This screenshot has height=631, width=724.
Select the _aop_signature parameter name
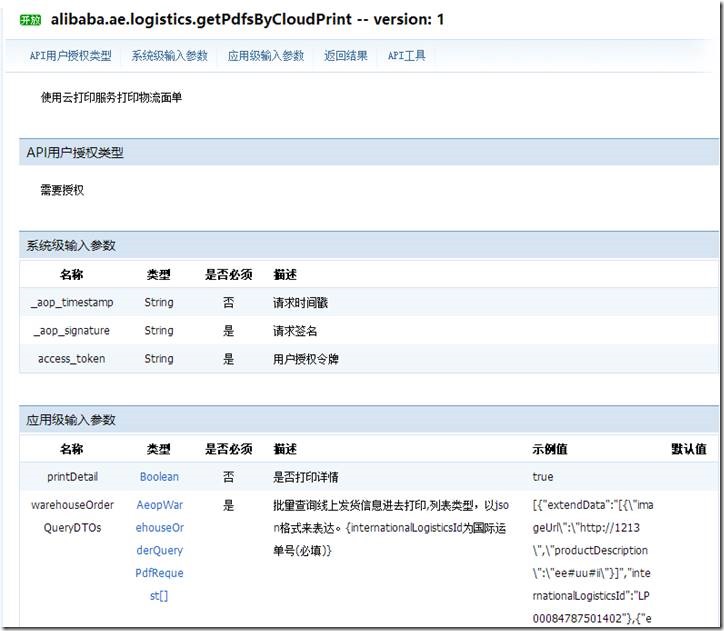[72, 331]
